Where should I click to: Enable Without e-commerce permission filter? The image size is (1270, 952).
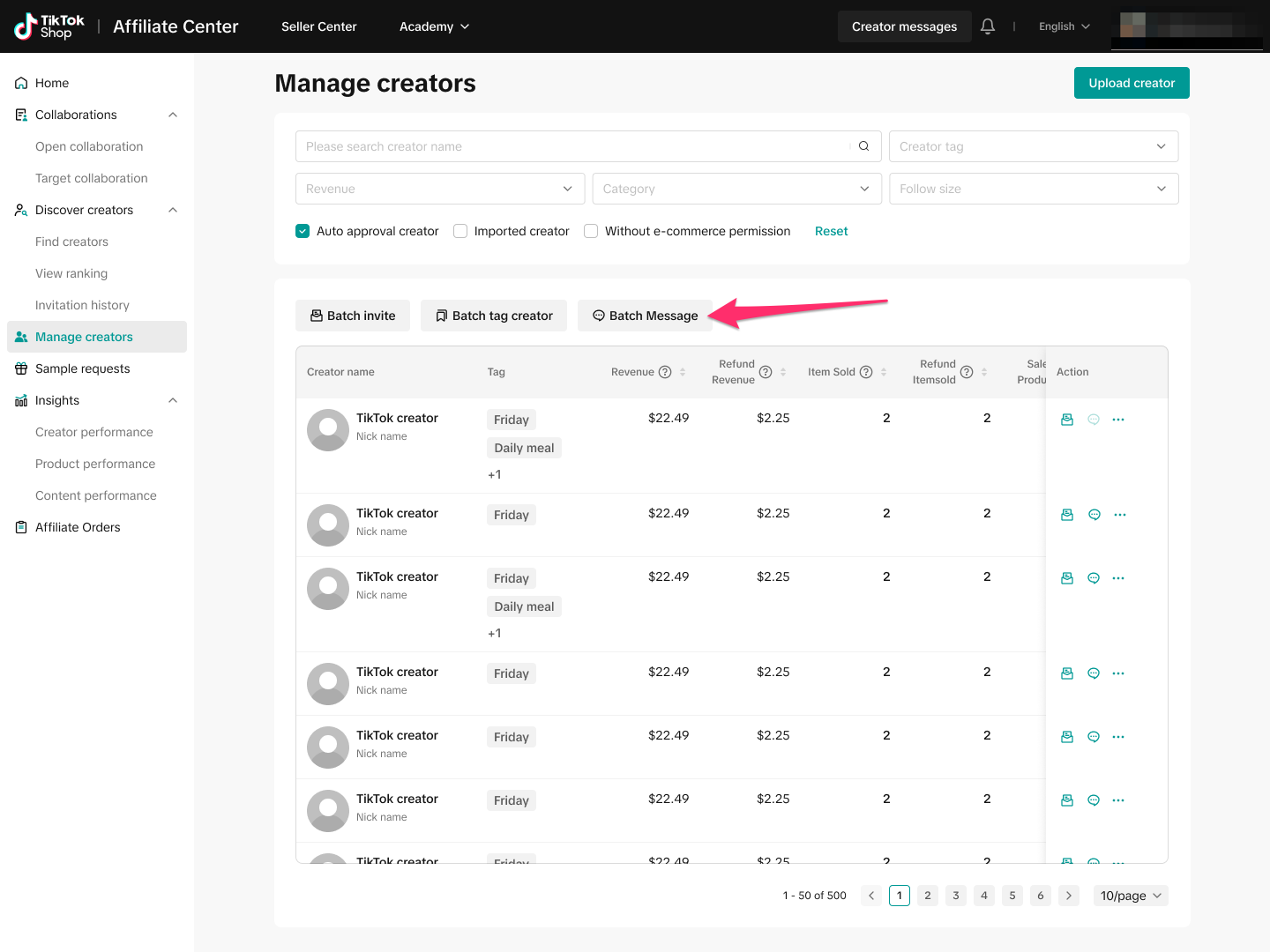point(591,231)
